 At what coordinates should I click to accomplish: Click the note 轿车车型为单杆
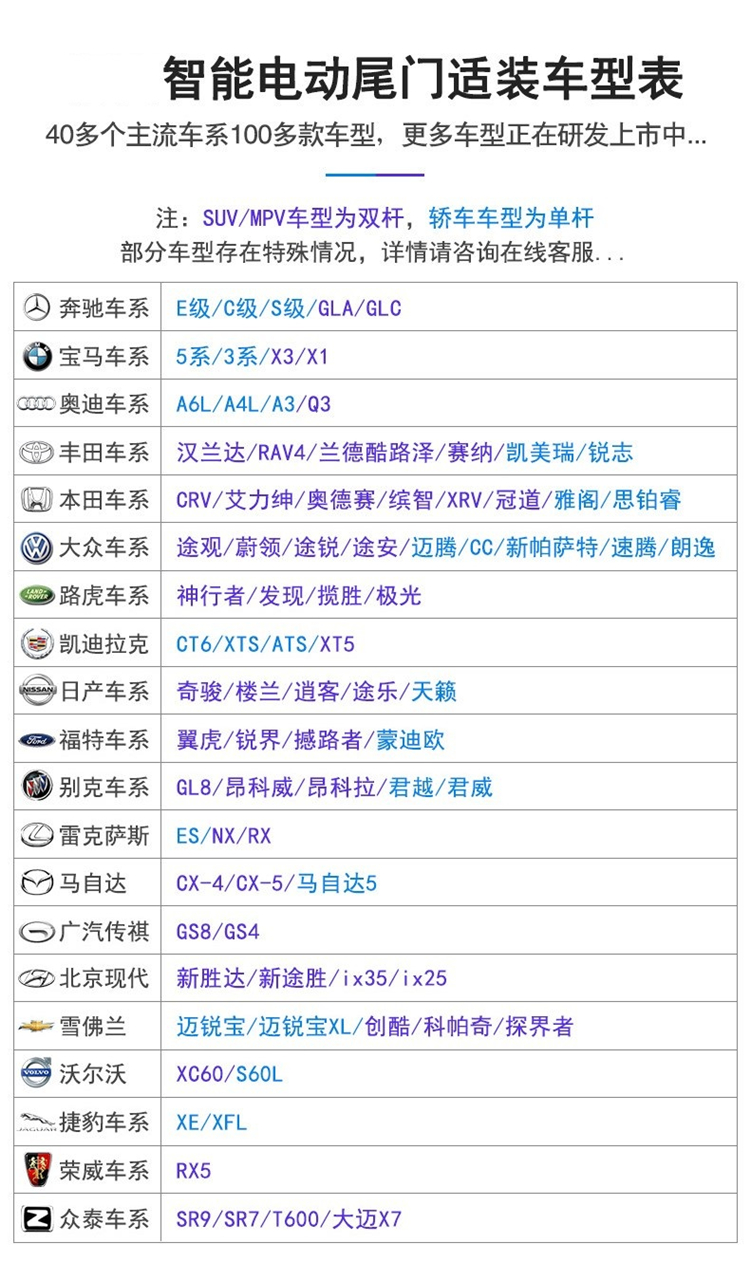coord(511,218)
